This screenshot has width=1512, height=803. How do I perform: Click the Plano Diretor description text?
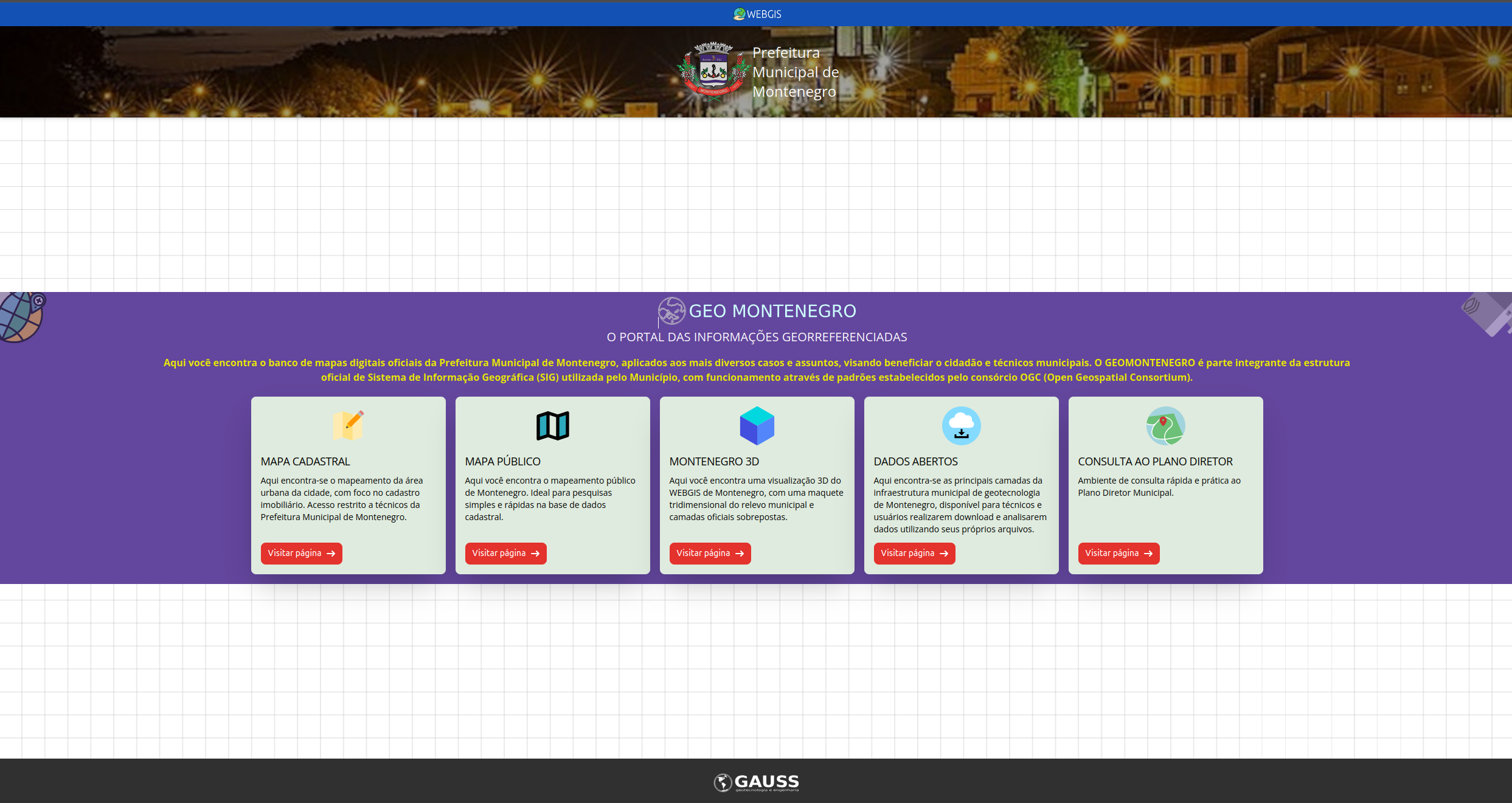click(x=1159, y=487)
